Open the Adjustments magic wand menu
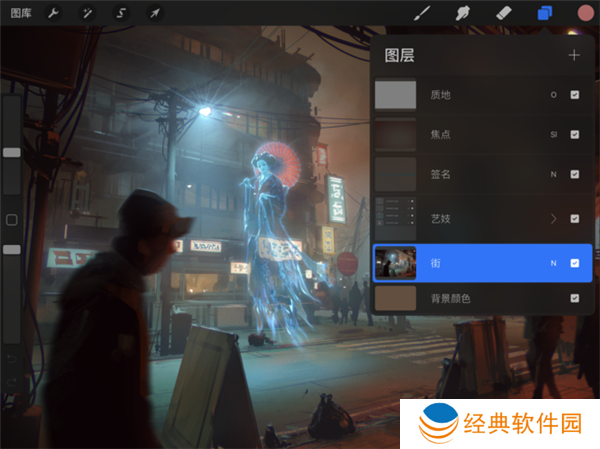Image resolution: width=600 pixels, height=449 pixels. pos(90,14)
